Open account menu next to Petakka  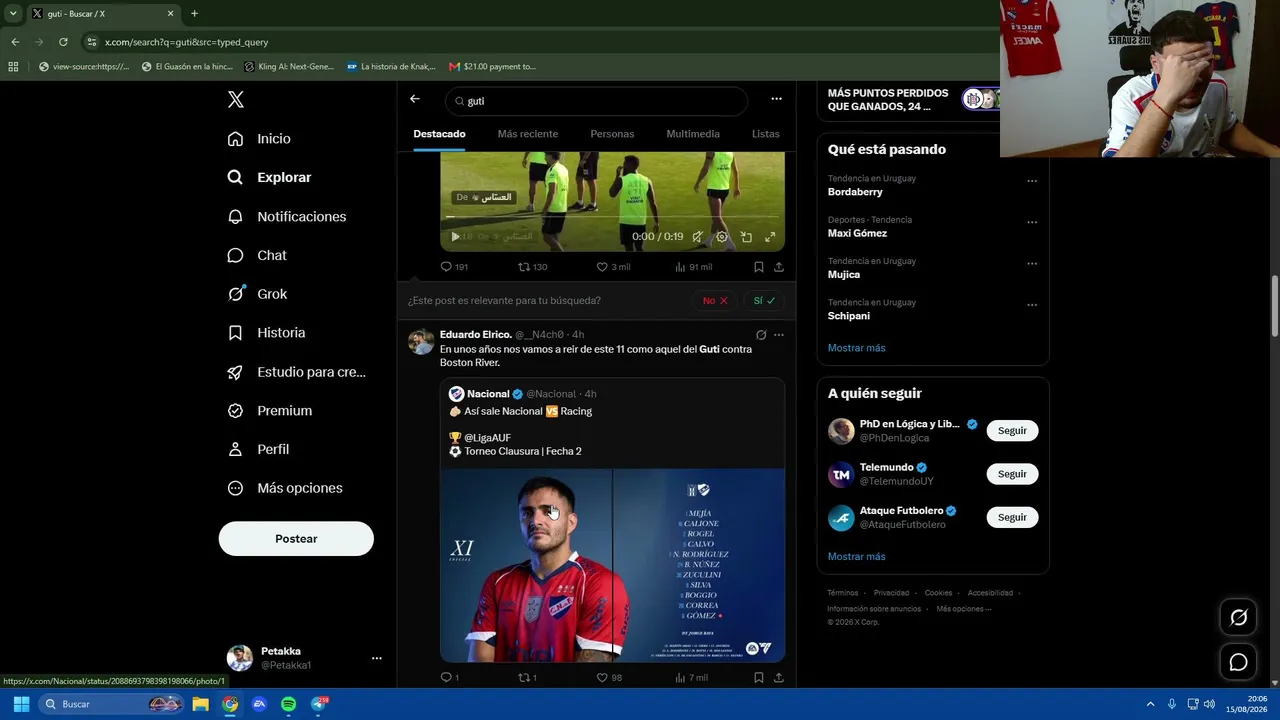pyautogui.click(x=377, y=658)
